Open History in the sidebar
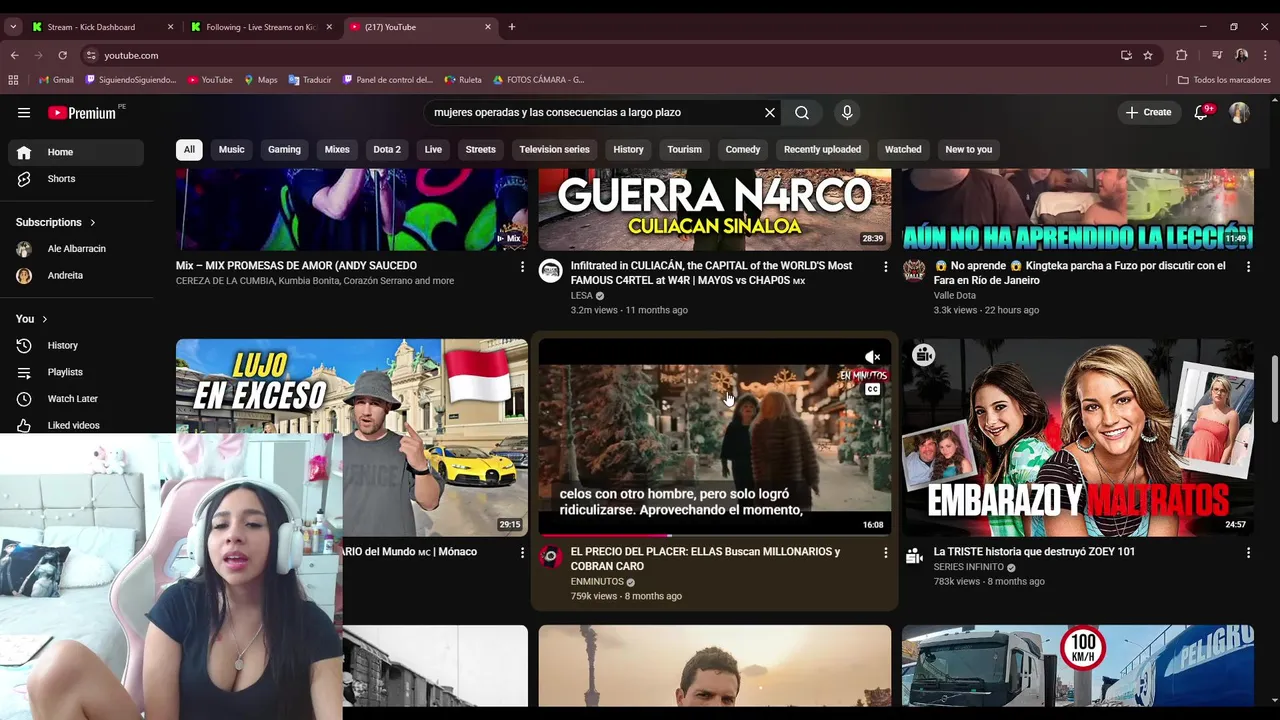This screenshot has width=1280, height=720. (x=76, y=346)
